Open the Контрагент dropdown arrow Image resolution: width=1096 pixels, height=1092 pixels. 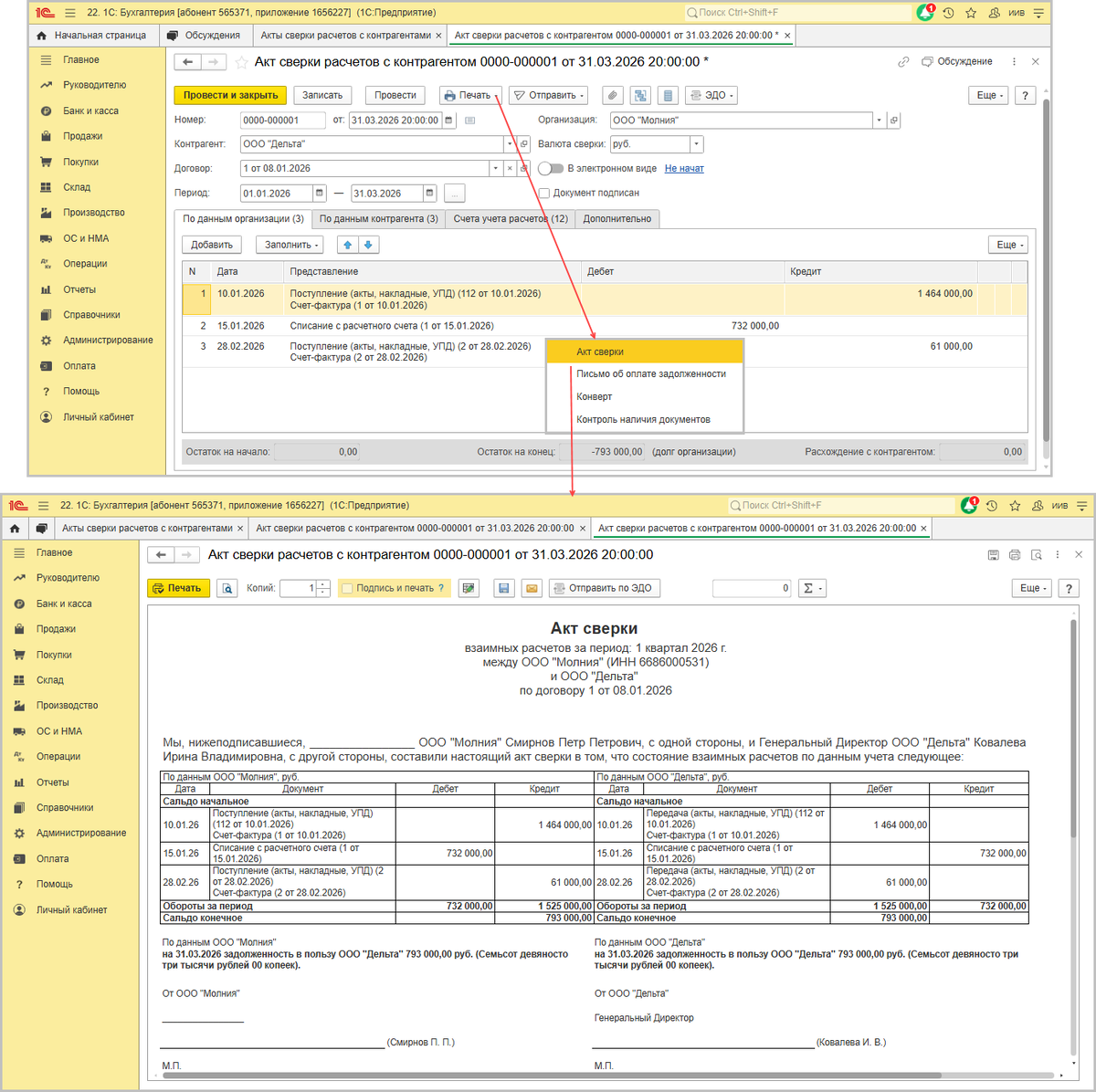click(x=511, y=144)
